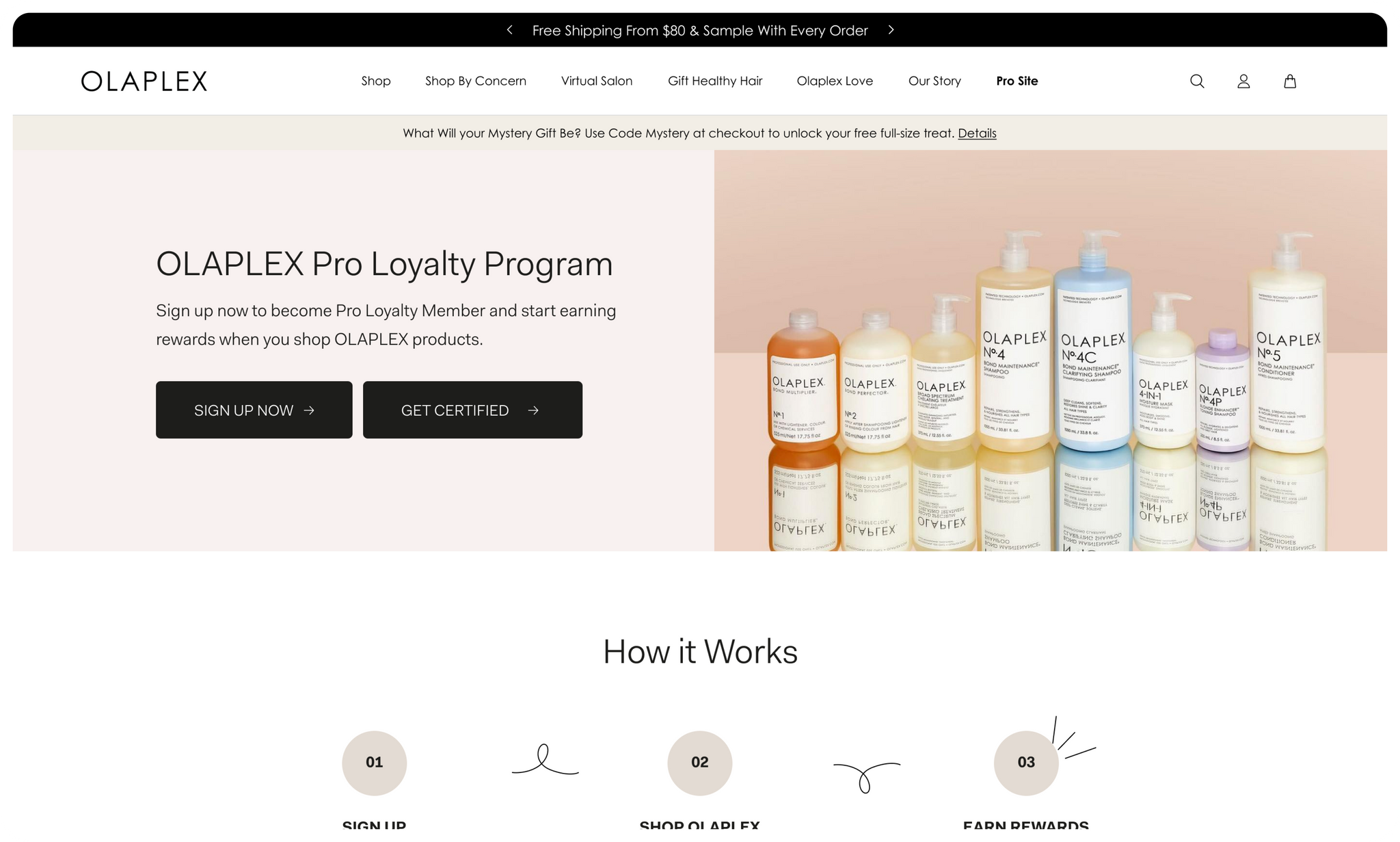Open the Shop menu
This screenshot has height=842, width=1400.
pos(376,81)
